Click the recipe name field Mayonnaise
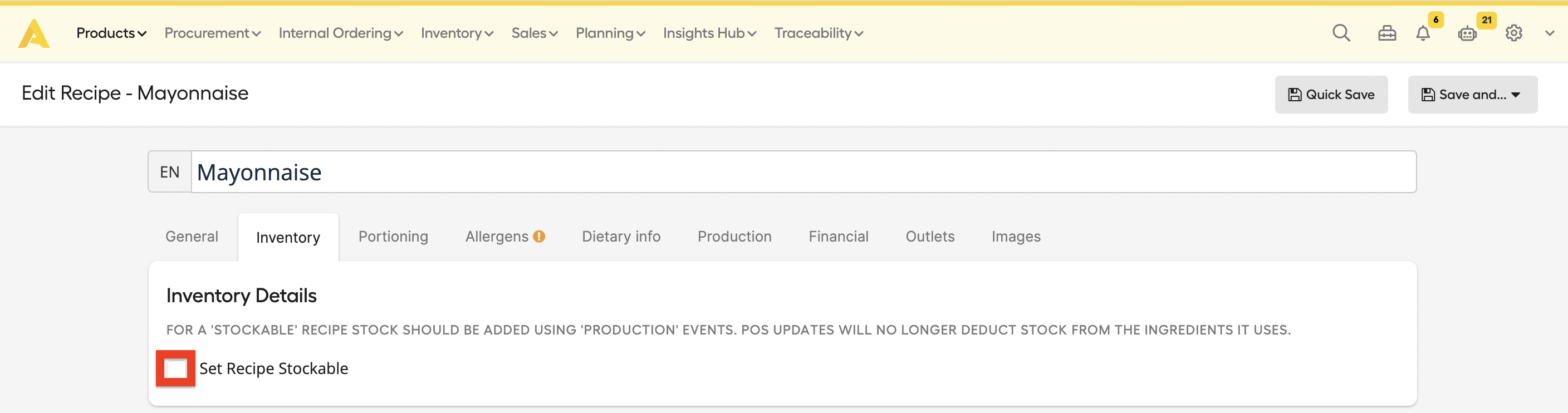Image resolution: width=1568 pixels, height=413 pixels. (x=803, y=172)
